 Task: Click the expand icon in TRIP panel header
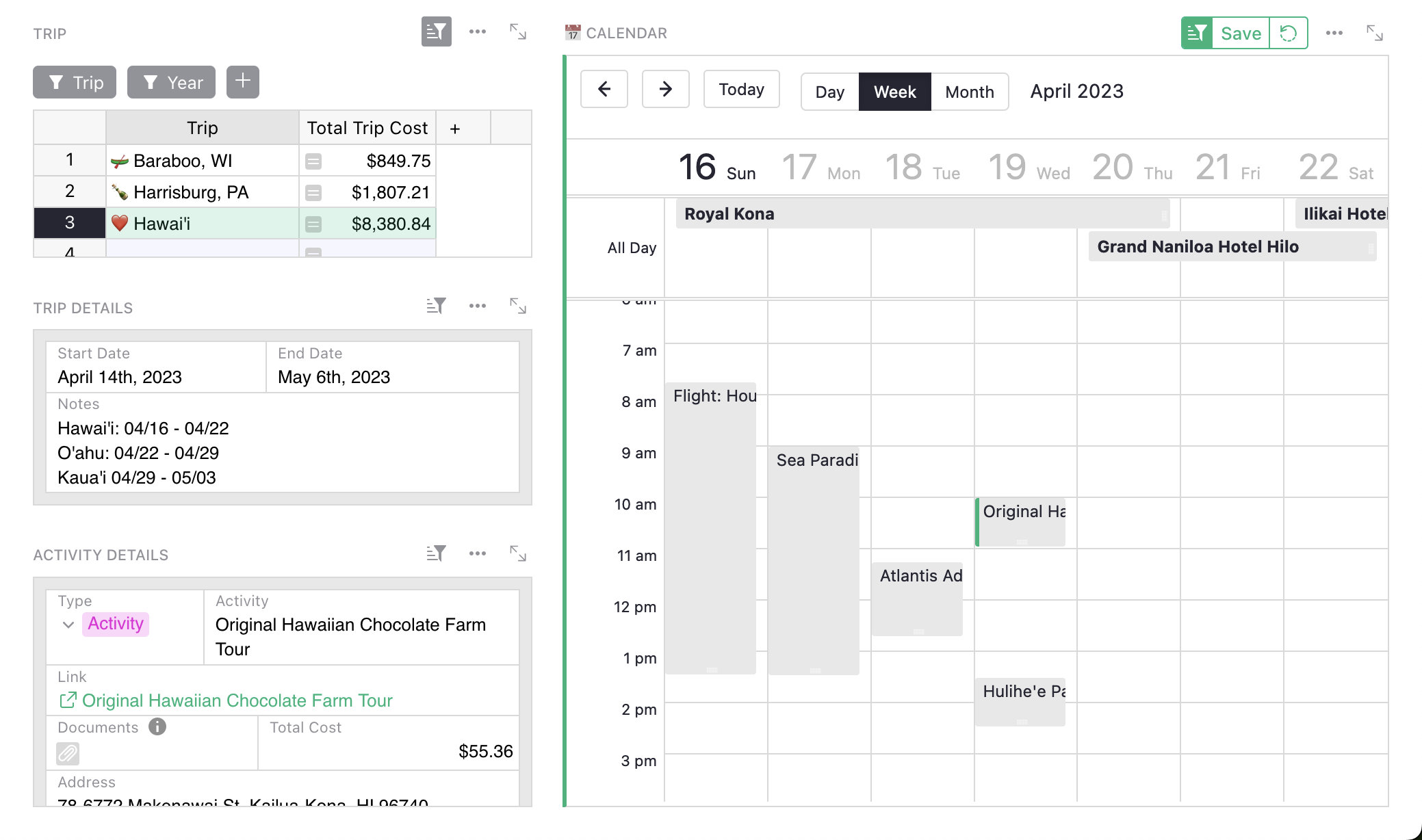(517, 31)
